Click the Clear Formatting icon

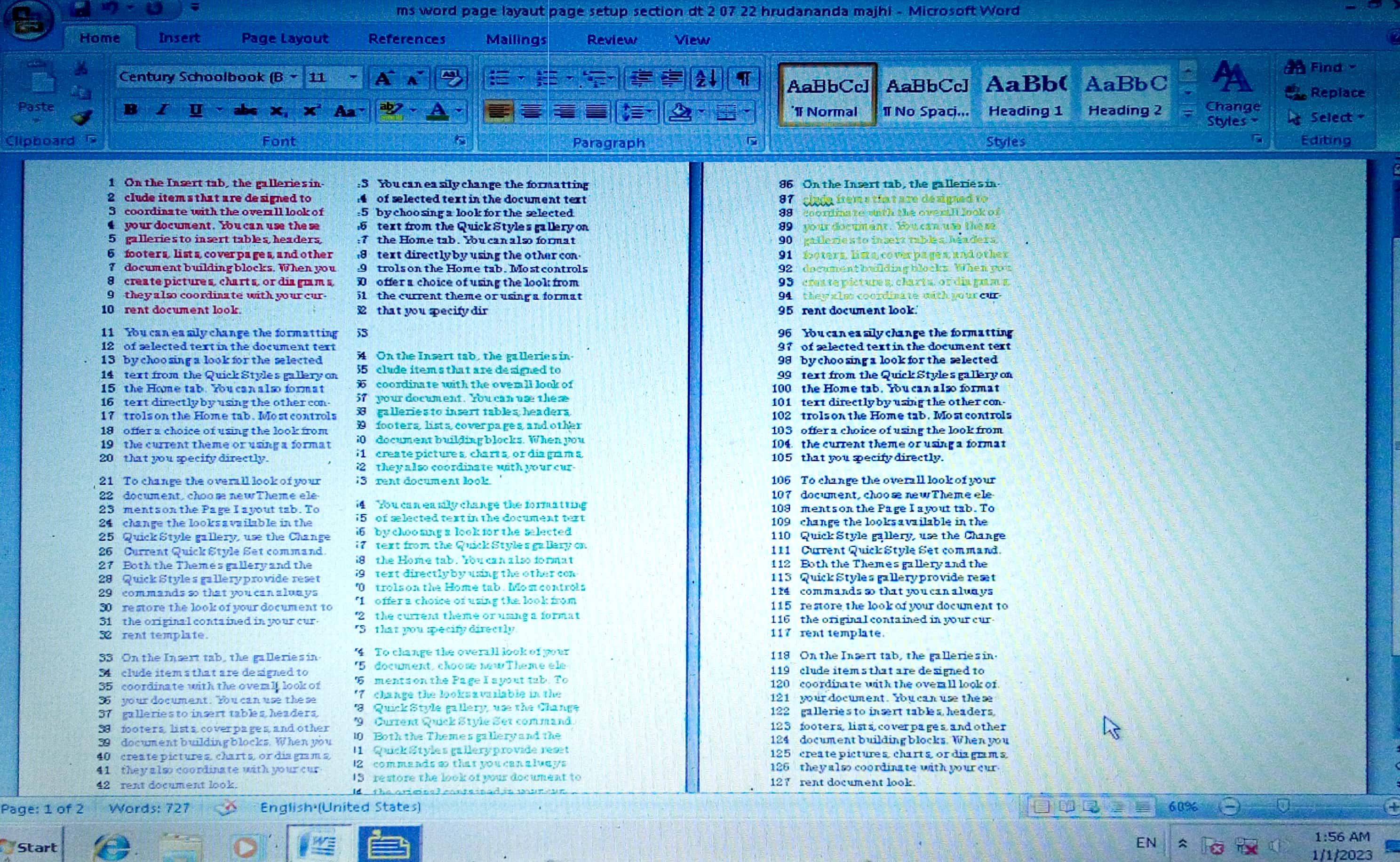pos(452,79)
